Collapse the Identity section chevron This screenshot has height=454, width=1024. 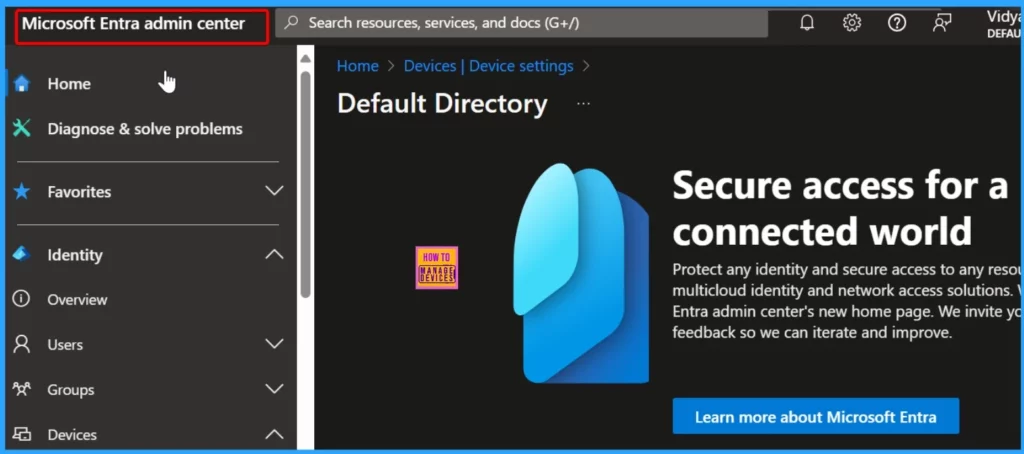coord(274,254)
